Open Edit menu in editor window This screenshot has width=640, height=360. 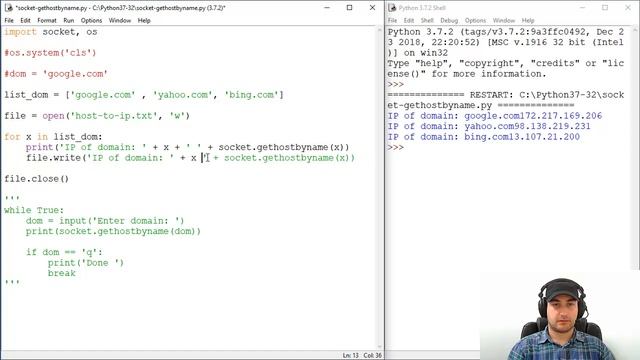point(25,20)
